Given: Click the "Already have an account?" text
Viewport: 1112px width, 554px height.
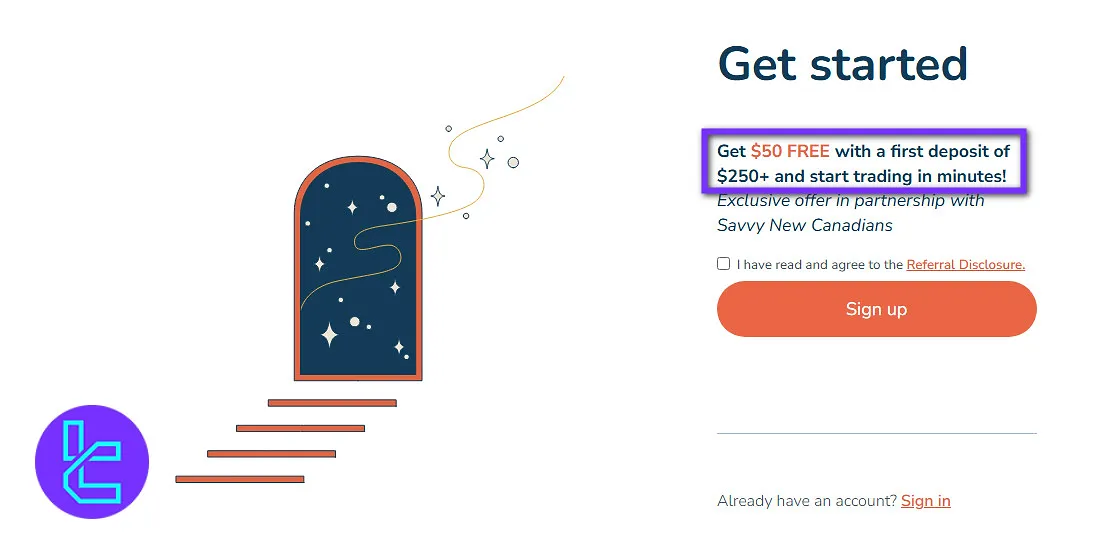Looking at the screenshot, I should pyautogui.click(x=806, y=501).
